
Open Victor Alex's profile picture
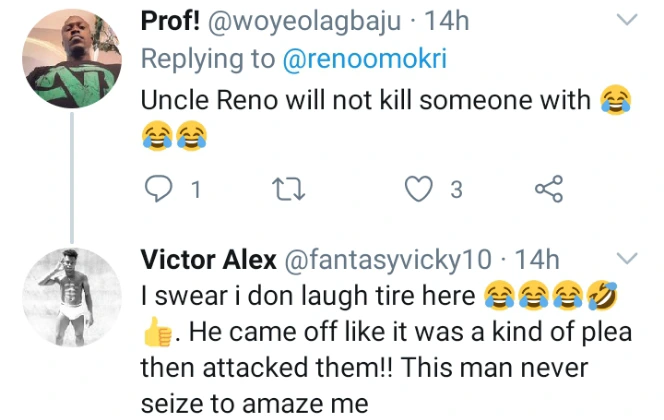71,292
